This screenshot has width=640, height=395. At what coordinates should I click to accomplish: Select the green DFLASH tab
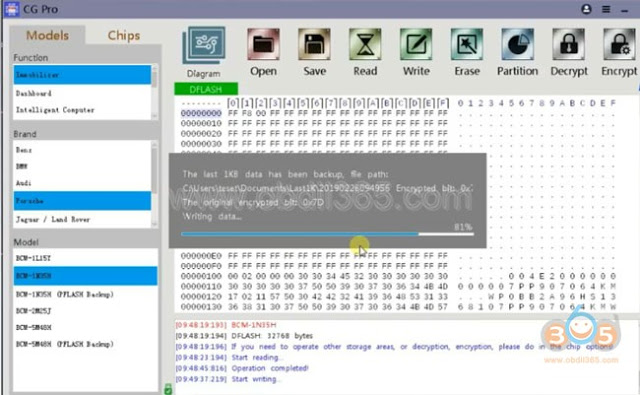coord(206,89)
